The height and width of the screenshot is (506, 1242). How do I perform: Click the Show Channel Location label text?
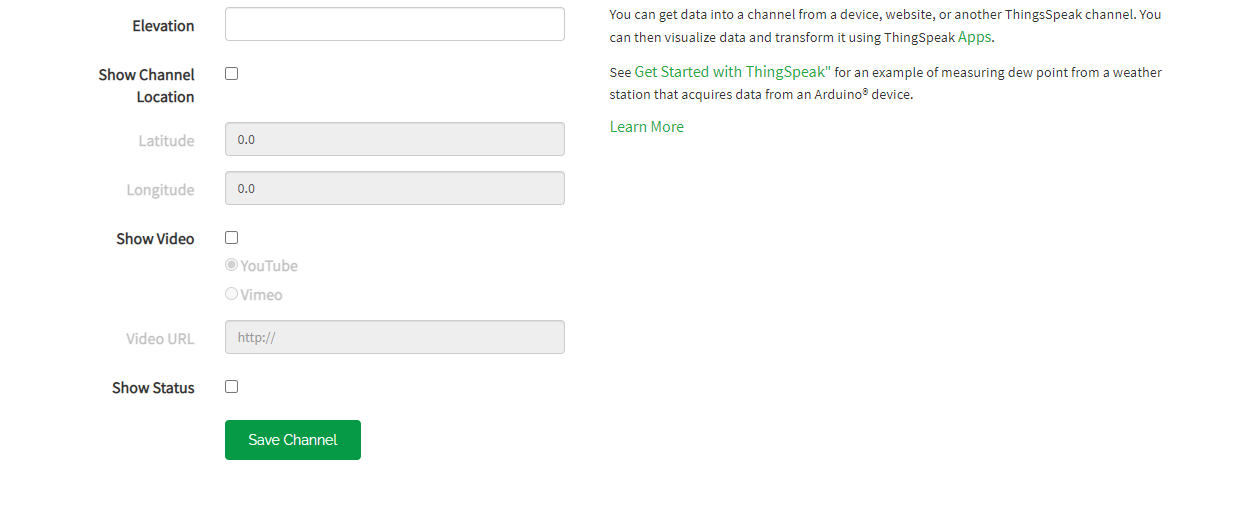[146, 86]
